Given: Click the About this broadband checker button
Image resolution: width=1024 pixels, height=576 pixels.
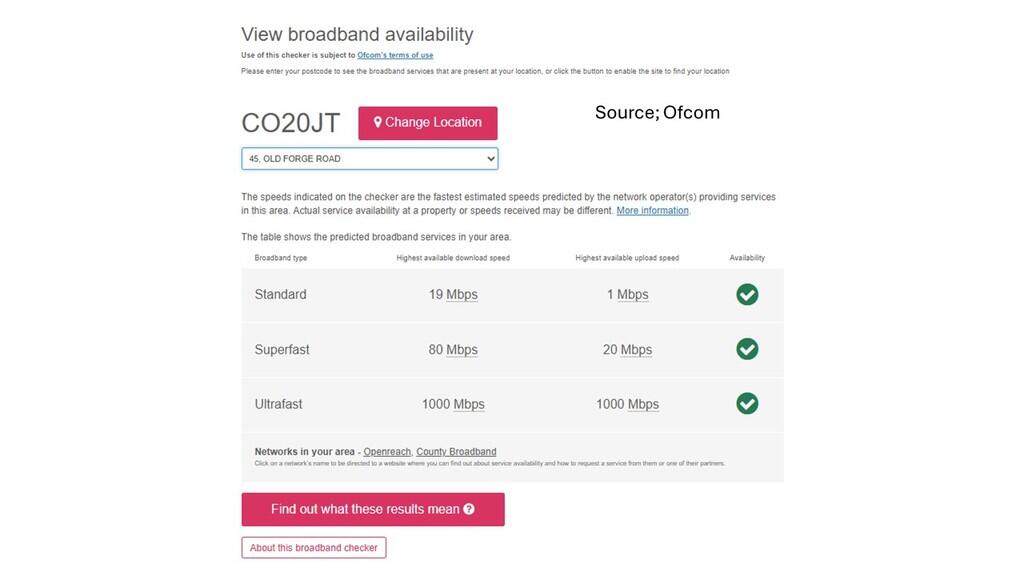Looking at the screenshot, I should coord(313,548).
